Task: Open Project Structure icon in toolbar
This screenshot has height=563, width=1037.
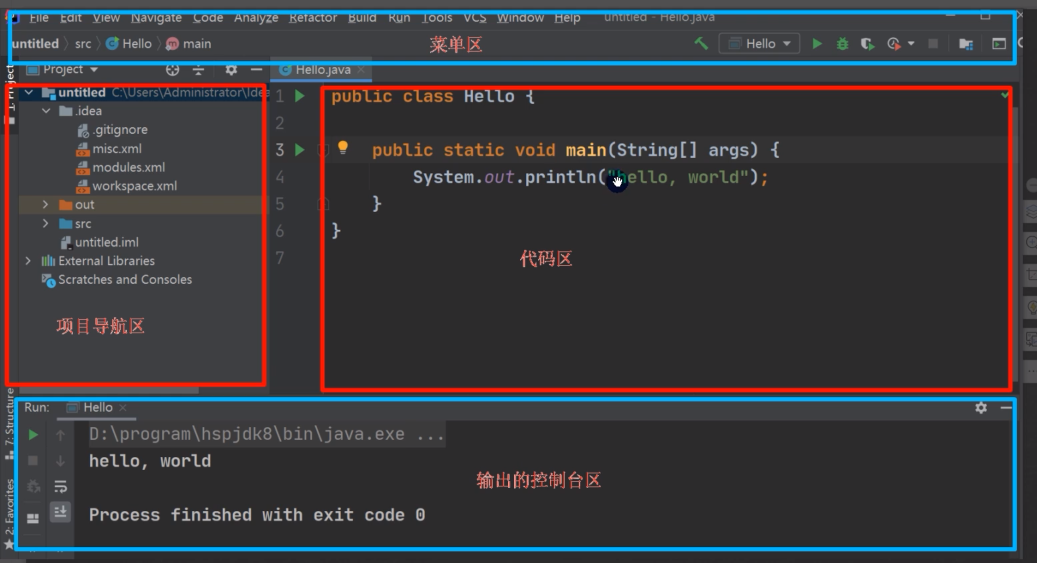Action: (966, 44)
